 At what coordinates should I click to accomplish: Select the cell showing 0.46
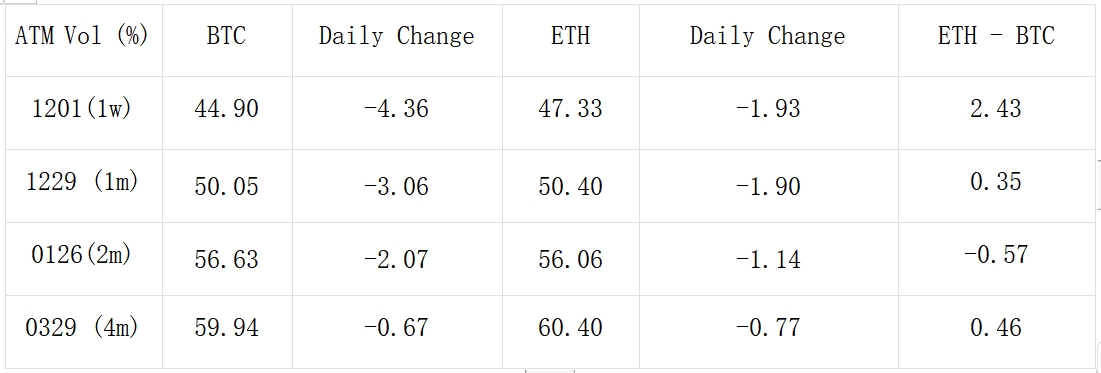[996, 332]
